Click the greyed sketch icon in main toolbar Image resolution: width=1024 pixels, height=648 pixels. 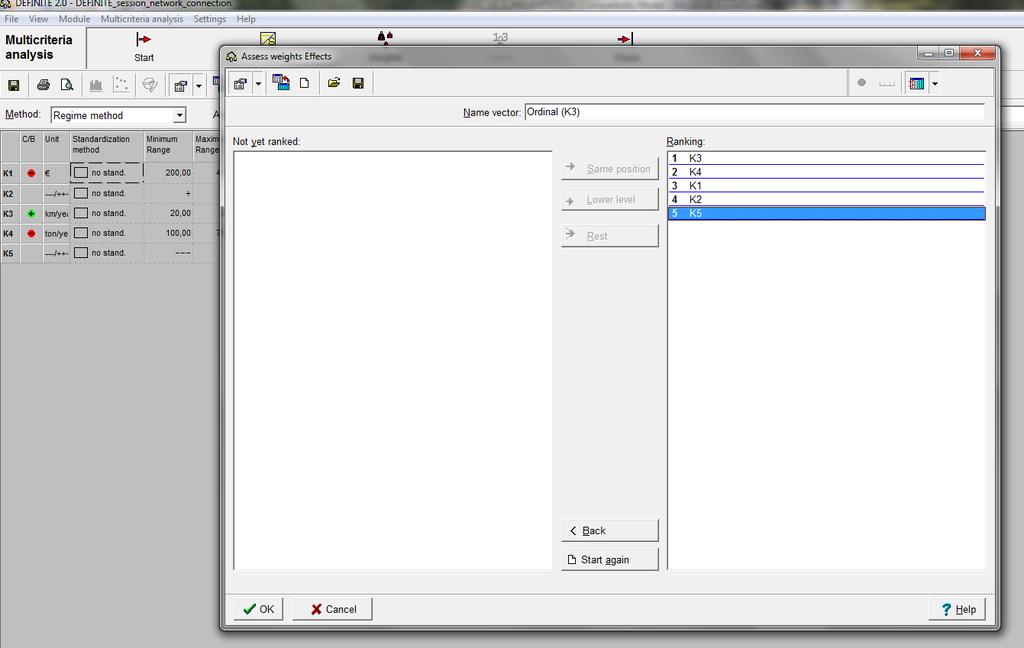(150, 84)
